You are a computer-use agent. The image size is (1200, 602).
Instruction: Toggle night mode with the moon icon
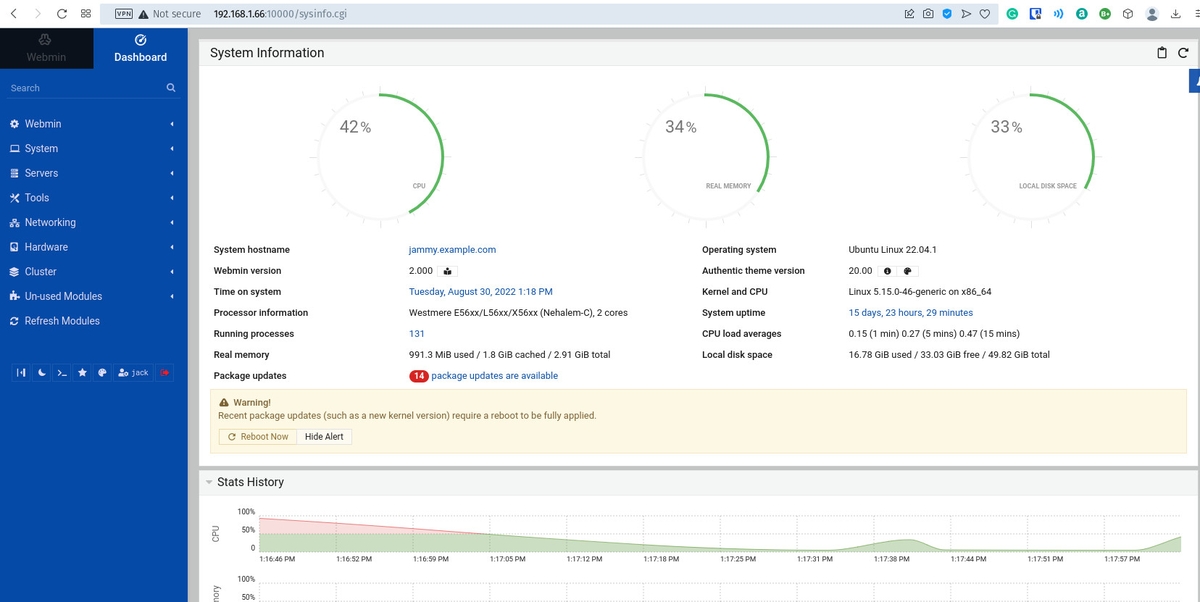pos(41,372)
